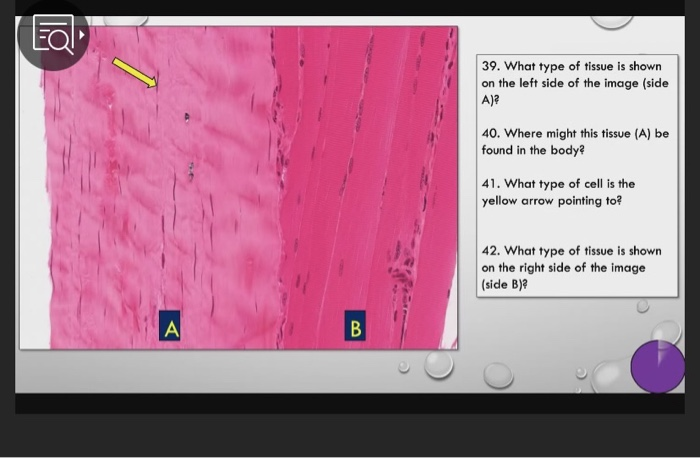Open the search-in-document overlay icon
The width and height of the screenshot is (700, 458).
pos(53,34)
